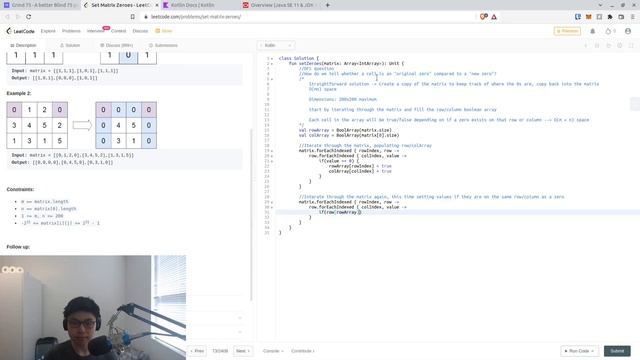Open the Brave Rewards triangle icon
Image resolution: width=640 pixels, height=360 pixels.
(494, 17)
